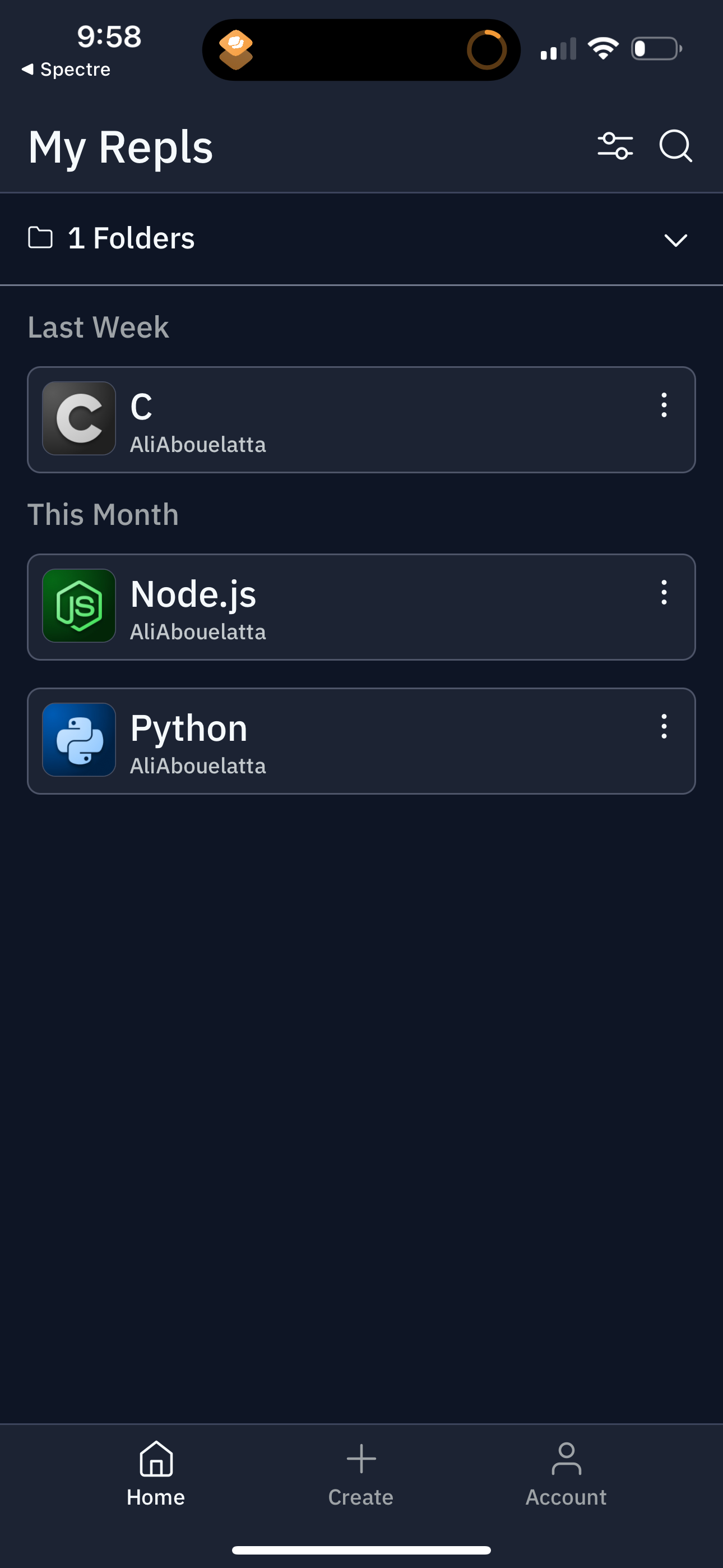The image size is (723, 1568).
Task: Tap the Node.js hexagon logo icon
Action: (79, 606)
